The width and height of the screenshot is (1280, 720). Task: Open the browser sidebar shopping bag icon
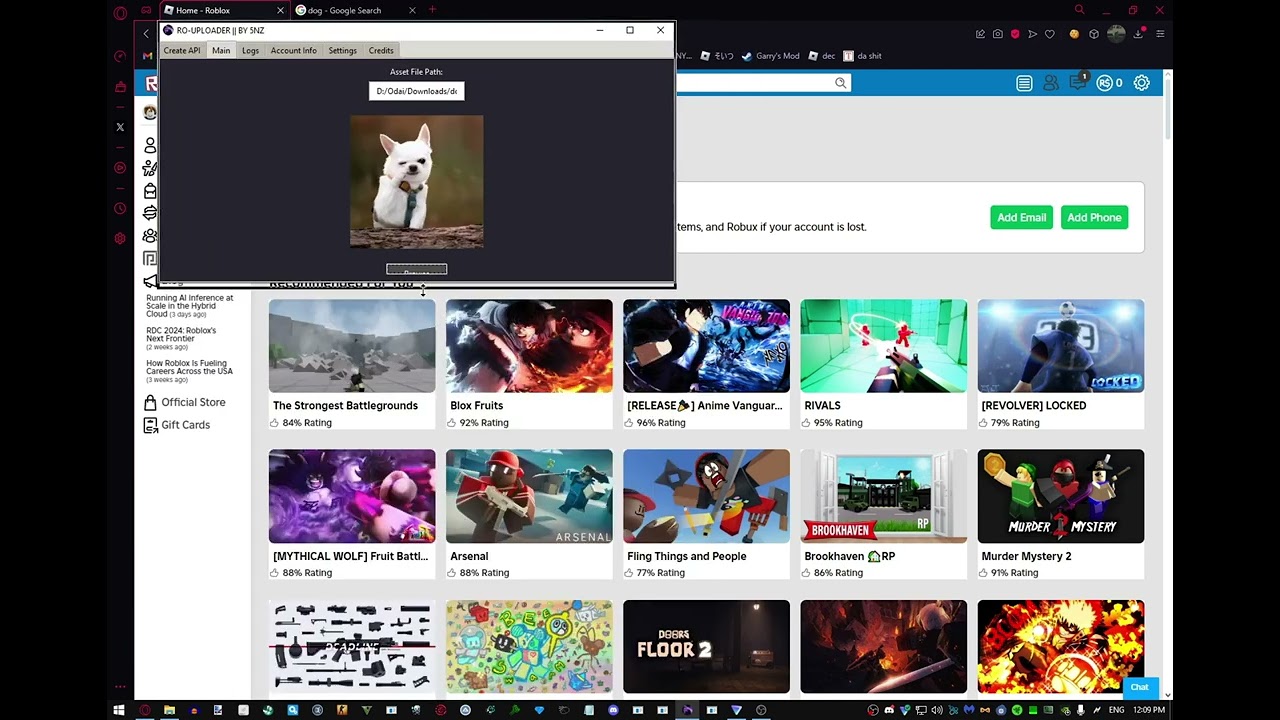(x=120, y=87)
